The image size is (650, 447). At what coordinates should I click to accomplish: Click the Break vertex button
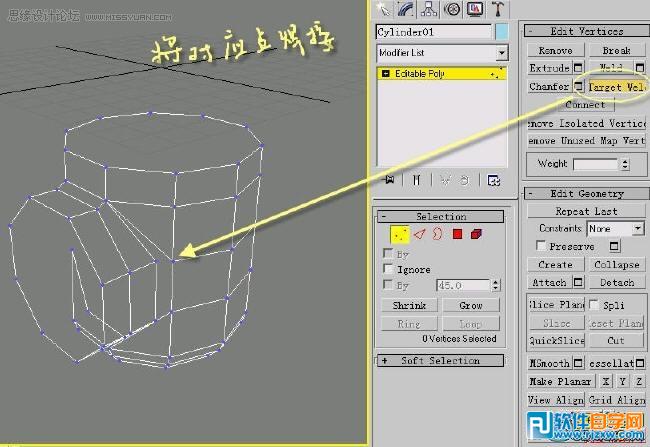617,51
